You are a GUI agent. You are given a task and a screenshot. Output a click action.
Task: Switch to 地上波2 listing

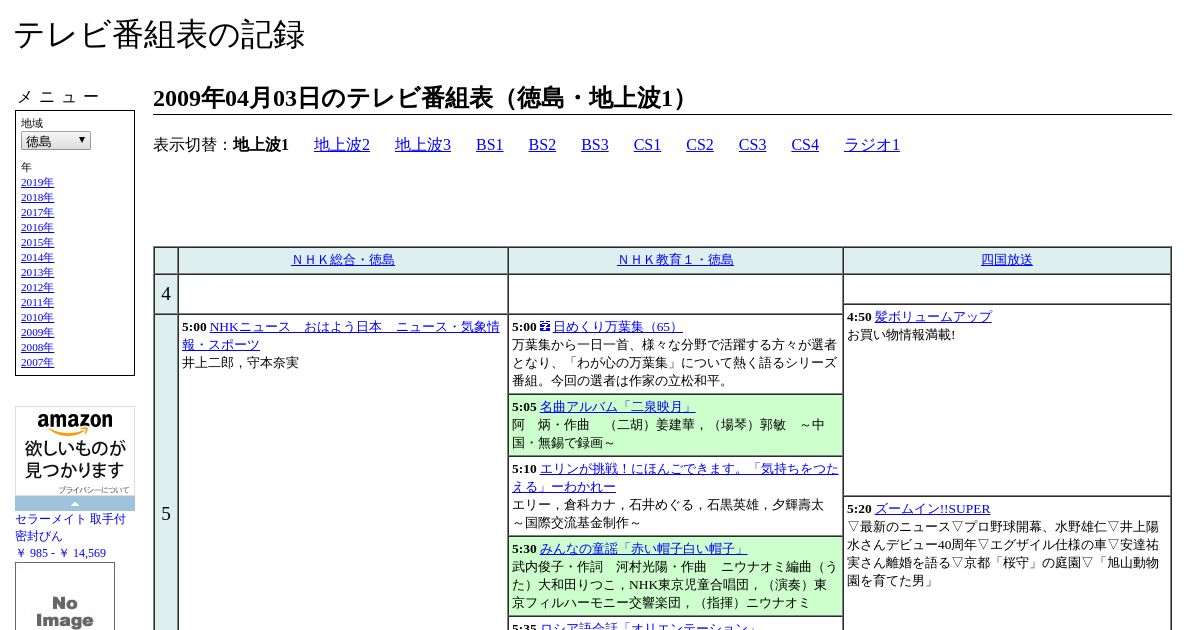click(342, 145)
